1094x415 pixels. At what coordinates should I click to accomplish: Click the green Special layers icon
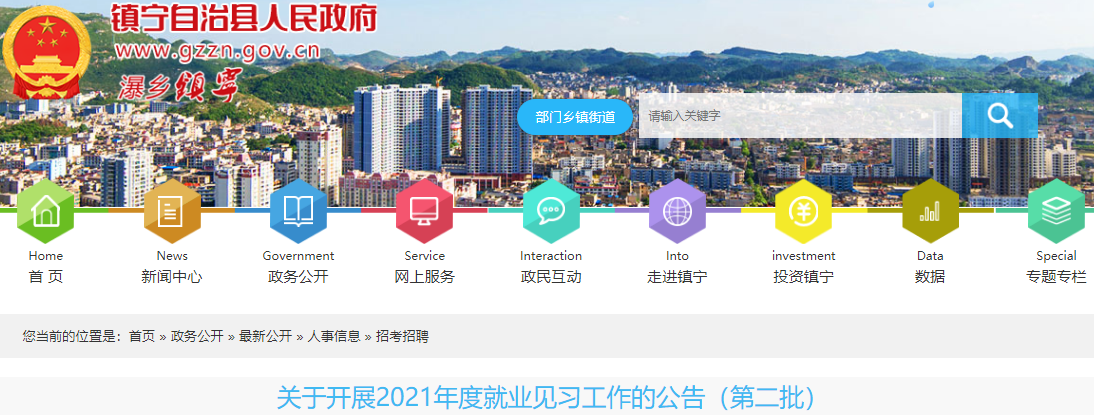pyautogui.click(x=1056, y=211)
